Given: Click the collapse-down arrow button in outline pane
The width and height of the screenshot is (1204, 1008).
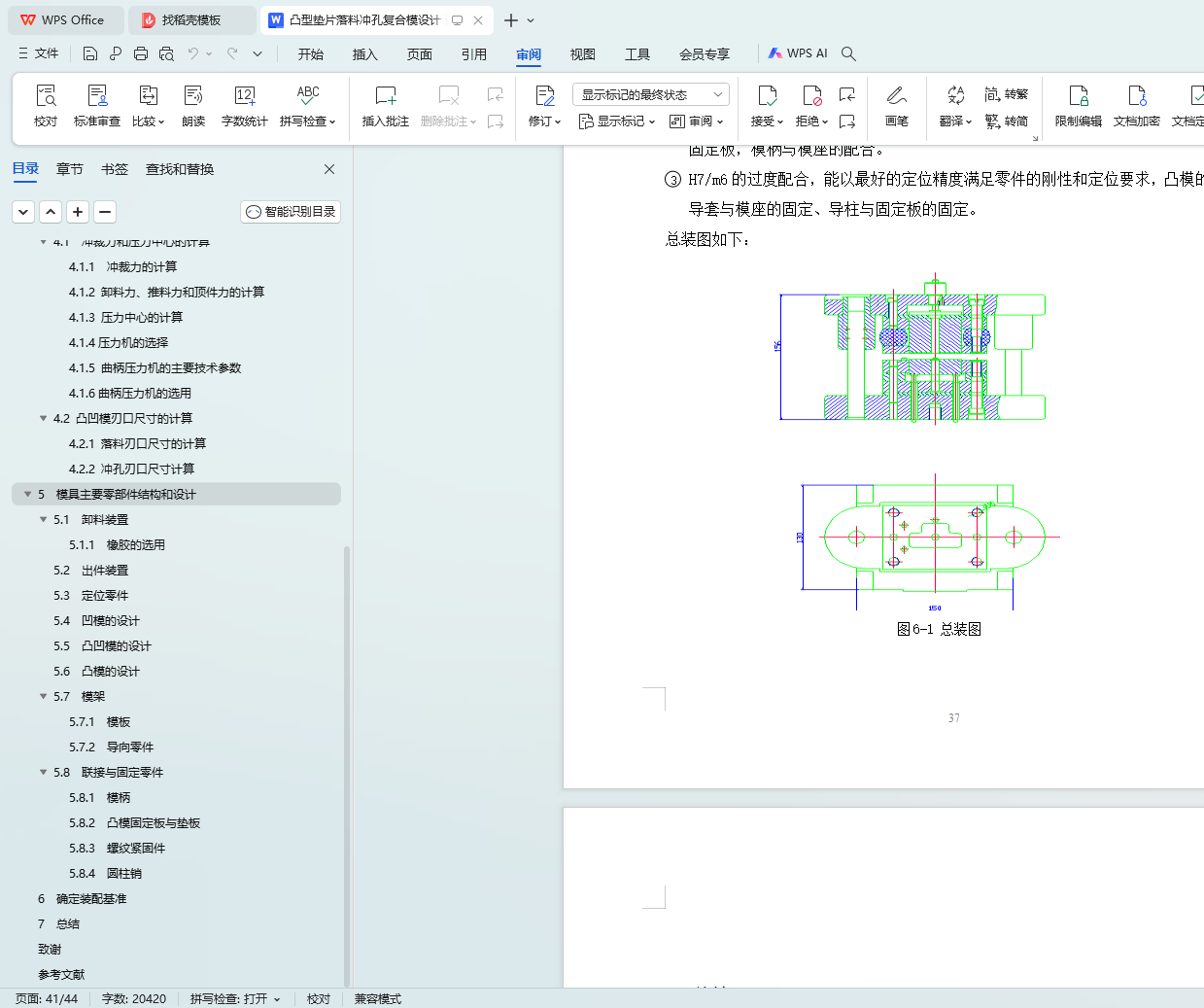Looking at the screenshot, I should [x=23, y=211].
